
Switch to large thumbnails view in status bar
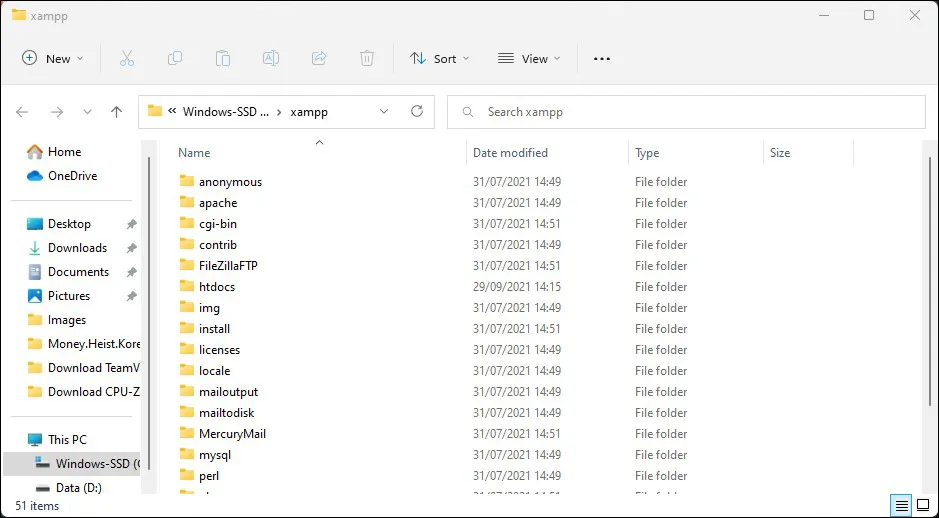pyautogui.click(x=923, y=505)
